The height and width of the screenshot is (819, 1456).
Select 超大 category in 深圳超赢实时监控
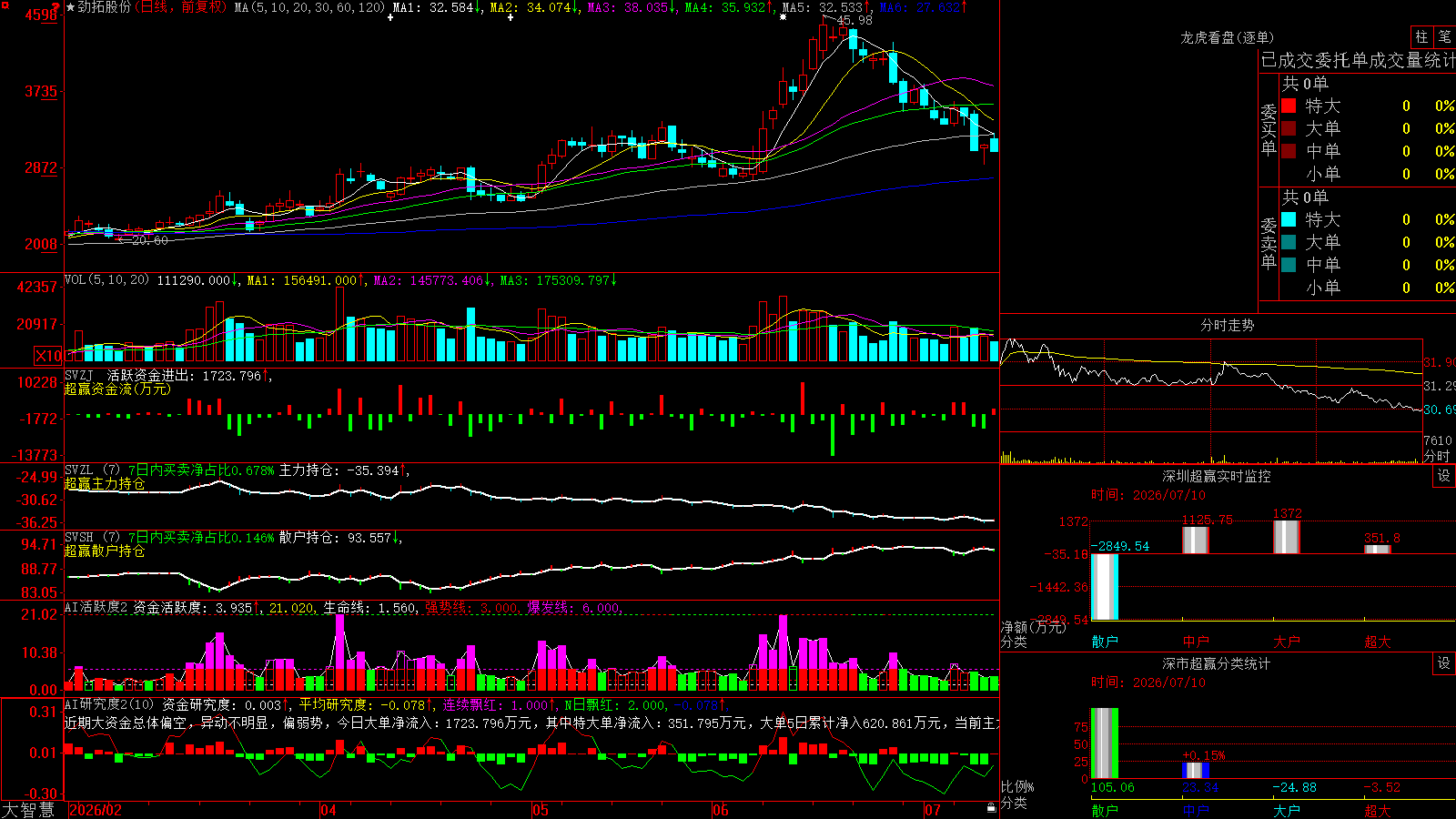coord(1378,642)
